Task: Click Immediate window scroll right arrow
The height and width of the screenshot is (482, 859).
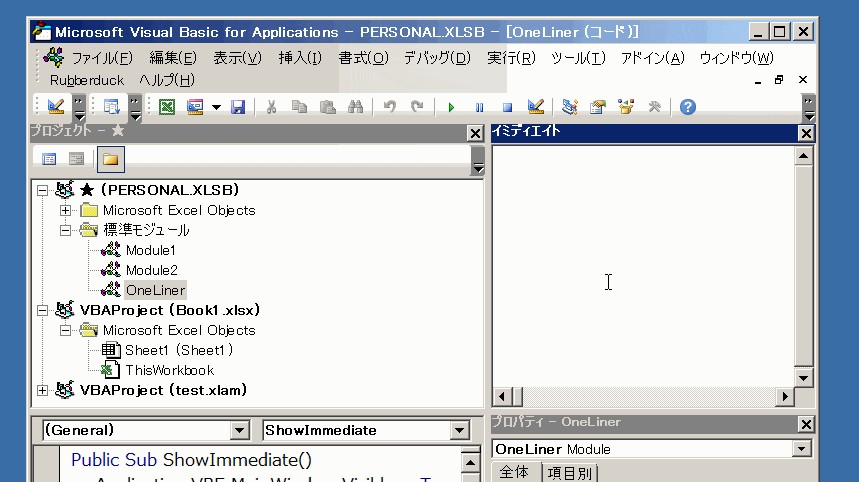Action: click(x=785, y=396)
